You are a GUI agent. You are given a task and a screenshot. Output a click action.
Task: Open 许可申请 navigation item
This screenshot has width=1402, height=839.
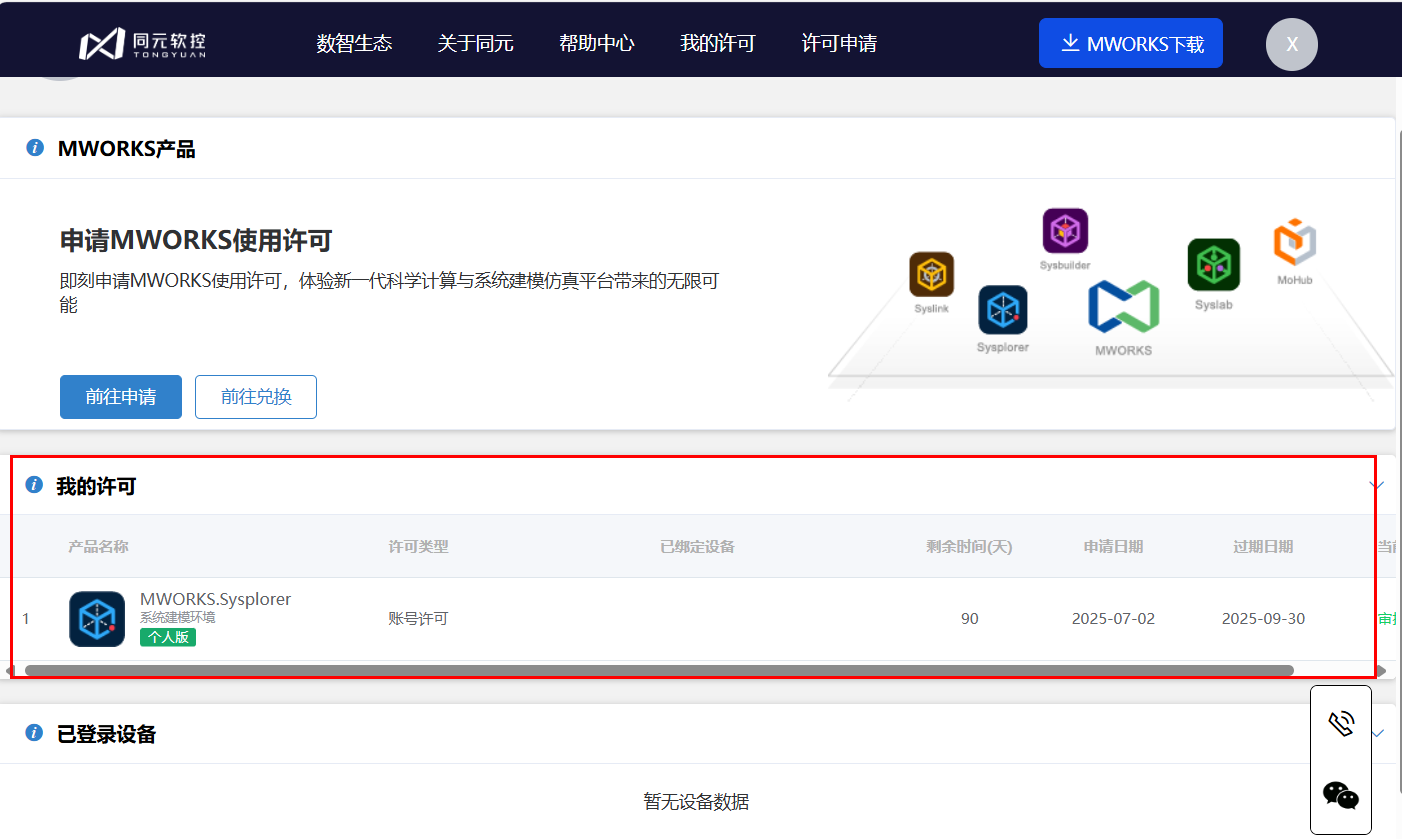[x=839, y=43]
